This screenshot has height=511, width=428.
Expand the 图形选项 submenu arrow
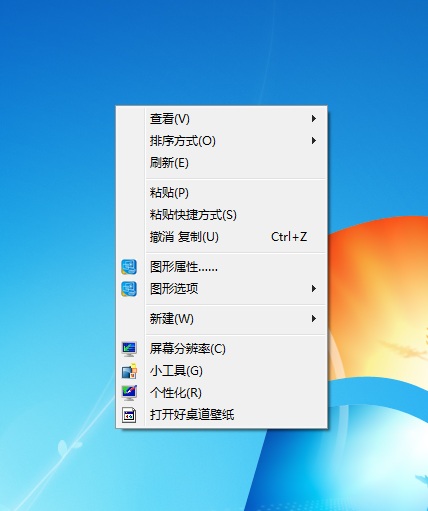tap(313, 289)
